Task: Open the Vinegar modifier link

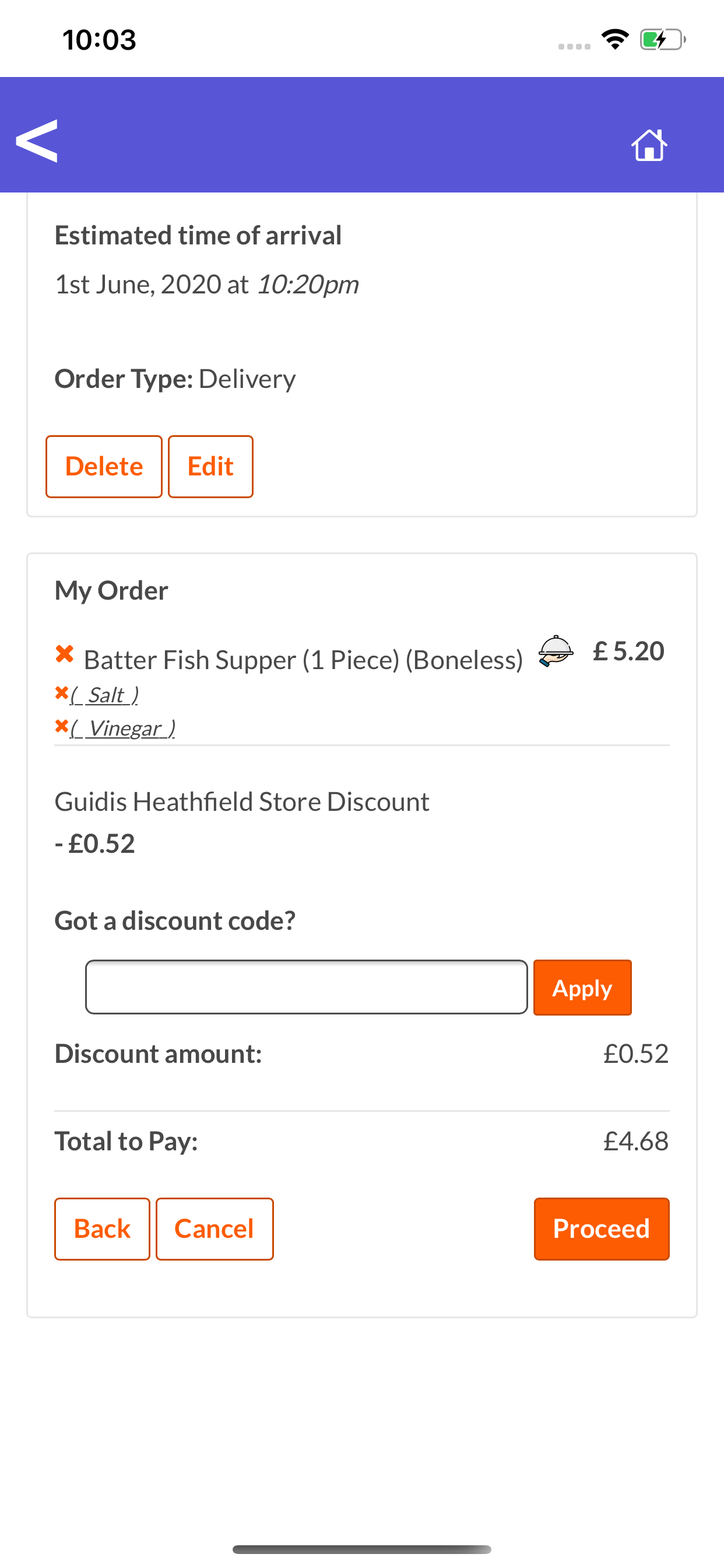Action: [x=124, y=729]
